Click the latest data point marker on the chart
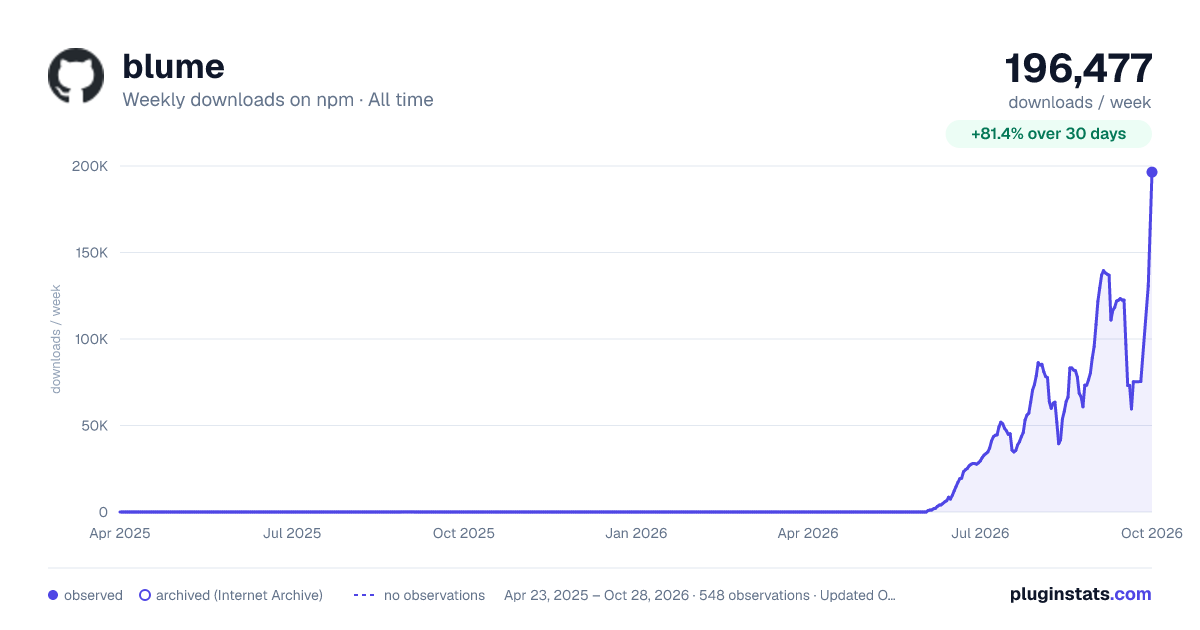The width and height of the screenshot is (1200, 630). click(x=1152, y=172)
